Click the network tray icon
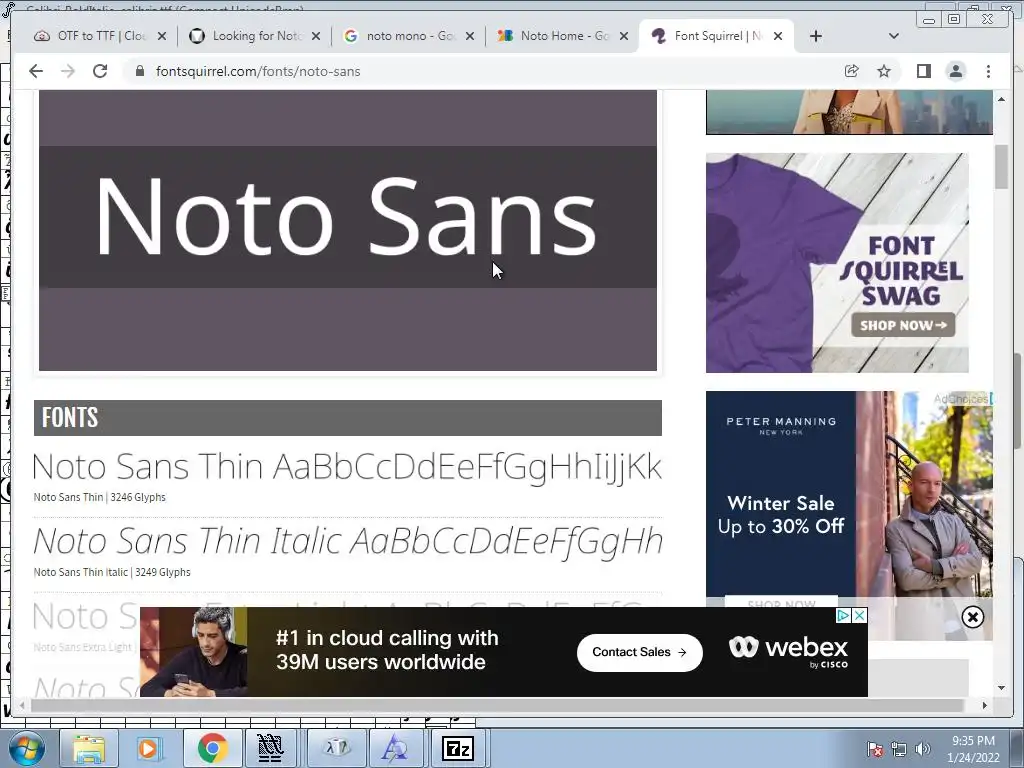Image resolution: width=1024 pixels, height=768 pixels. coord(899,749)
